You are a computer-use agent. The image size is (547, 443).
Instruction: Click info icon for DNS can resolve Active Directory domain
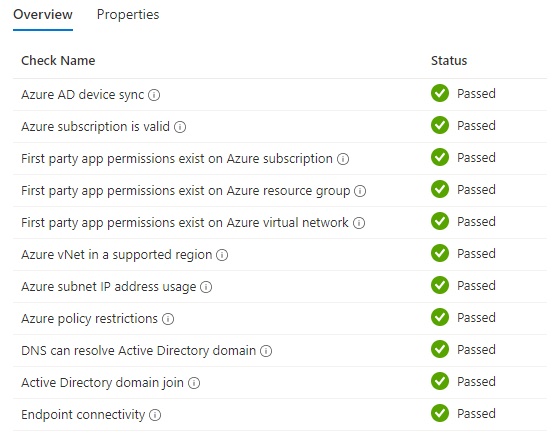pos(266,351)
